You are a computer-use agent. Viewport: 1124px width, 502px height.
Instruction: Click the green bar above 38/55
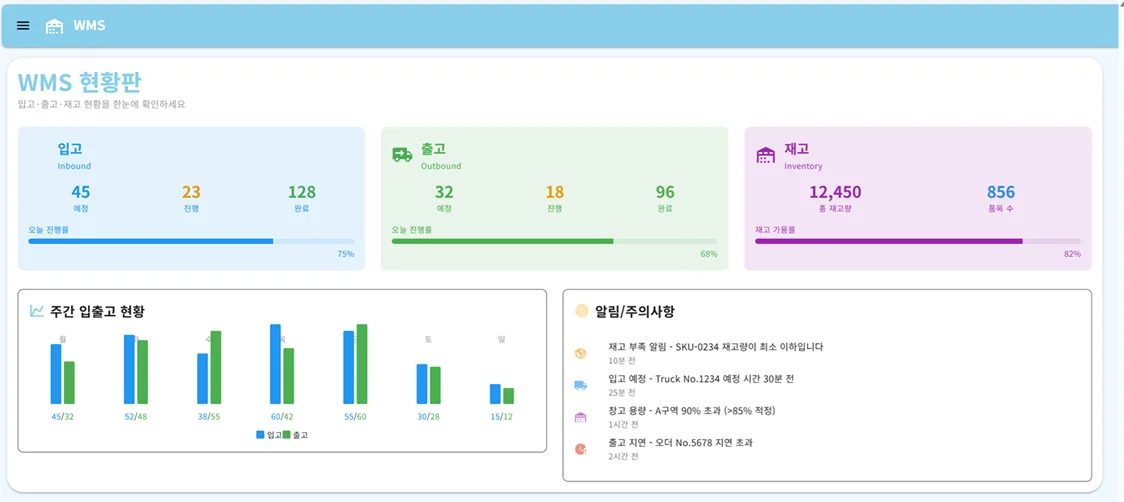pos(216,367)
